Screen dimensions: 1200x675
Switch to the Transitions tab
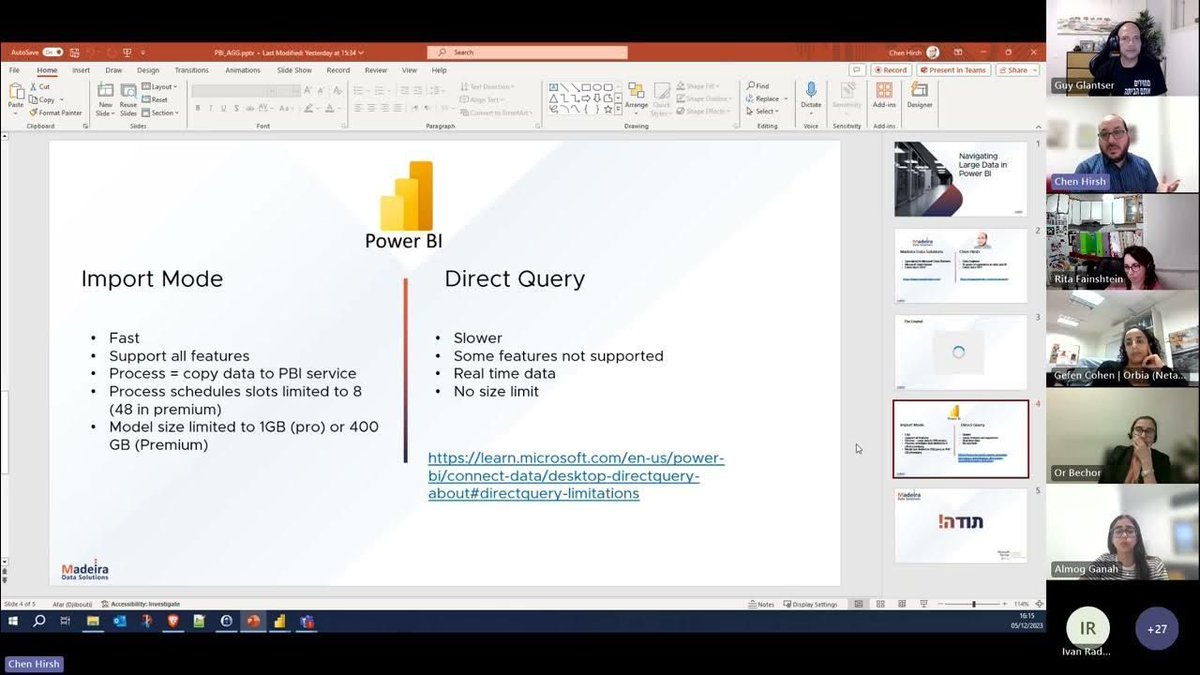(191, 70)
